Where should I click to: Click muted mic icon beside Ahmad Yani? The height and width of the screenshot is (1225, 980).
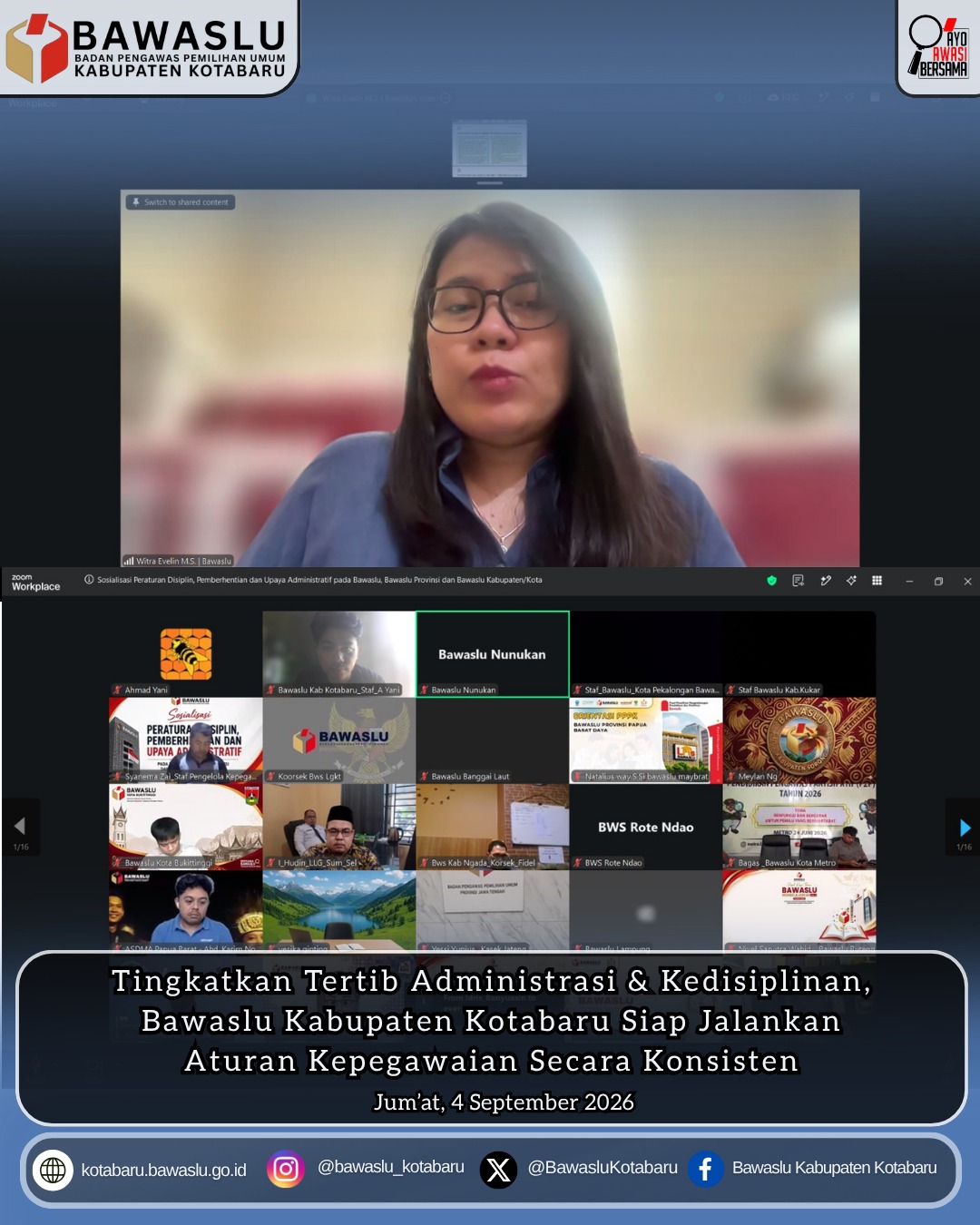(117, 690)
